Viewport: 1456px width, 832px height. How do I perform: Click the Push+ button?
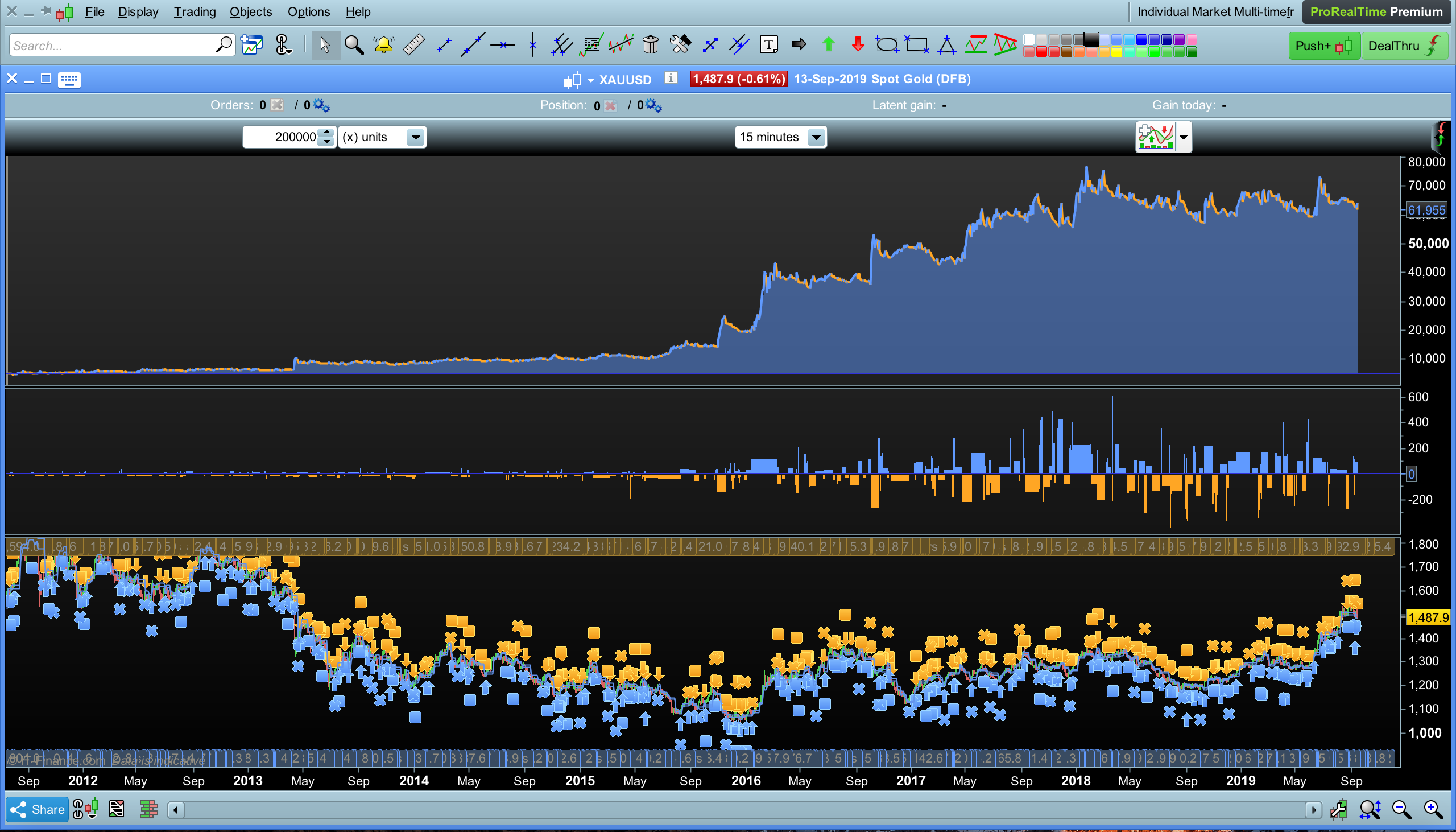pyautogui.click(x=1323, y=46)
